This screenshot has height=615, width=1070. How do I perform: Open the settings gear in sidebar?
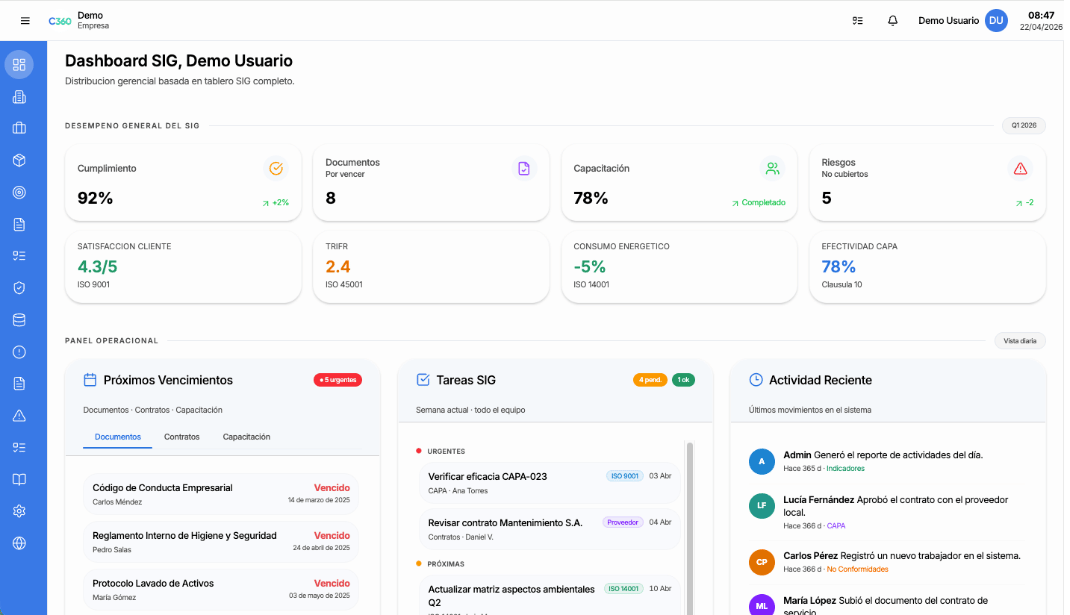tap(19, 511)
